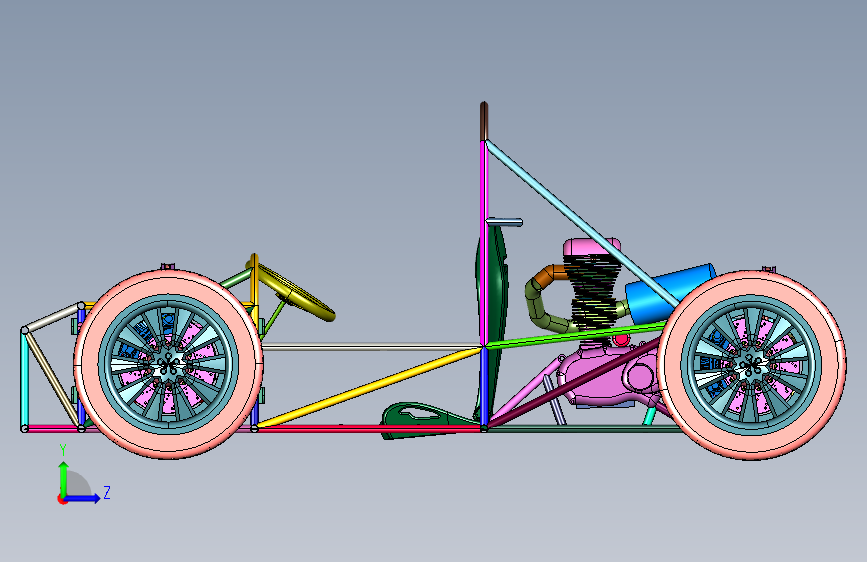Select the light blue diagonal rear brace
This screenshot has height=562, width=867.
582,223
